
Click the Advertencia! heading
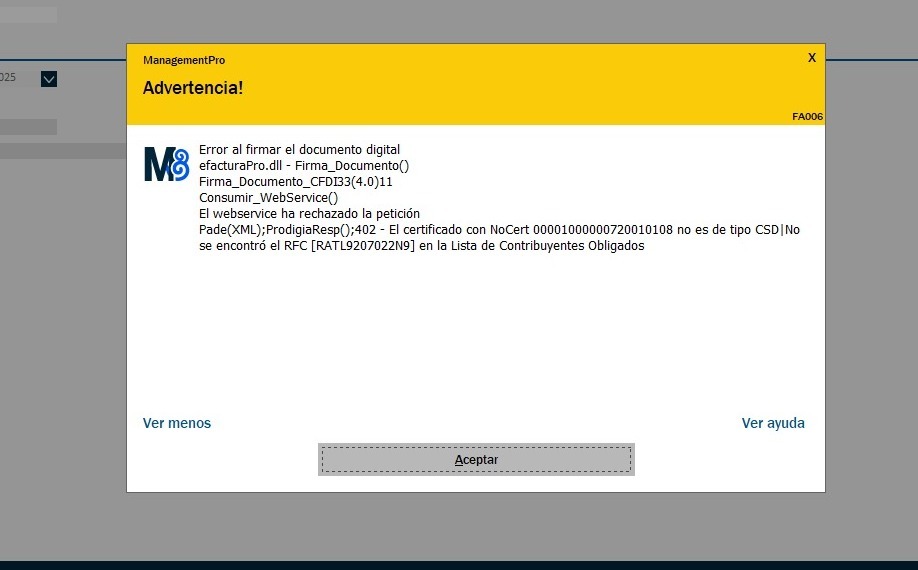pyautogui.click(x=193, y=88)
